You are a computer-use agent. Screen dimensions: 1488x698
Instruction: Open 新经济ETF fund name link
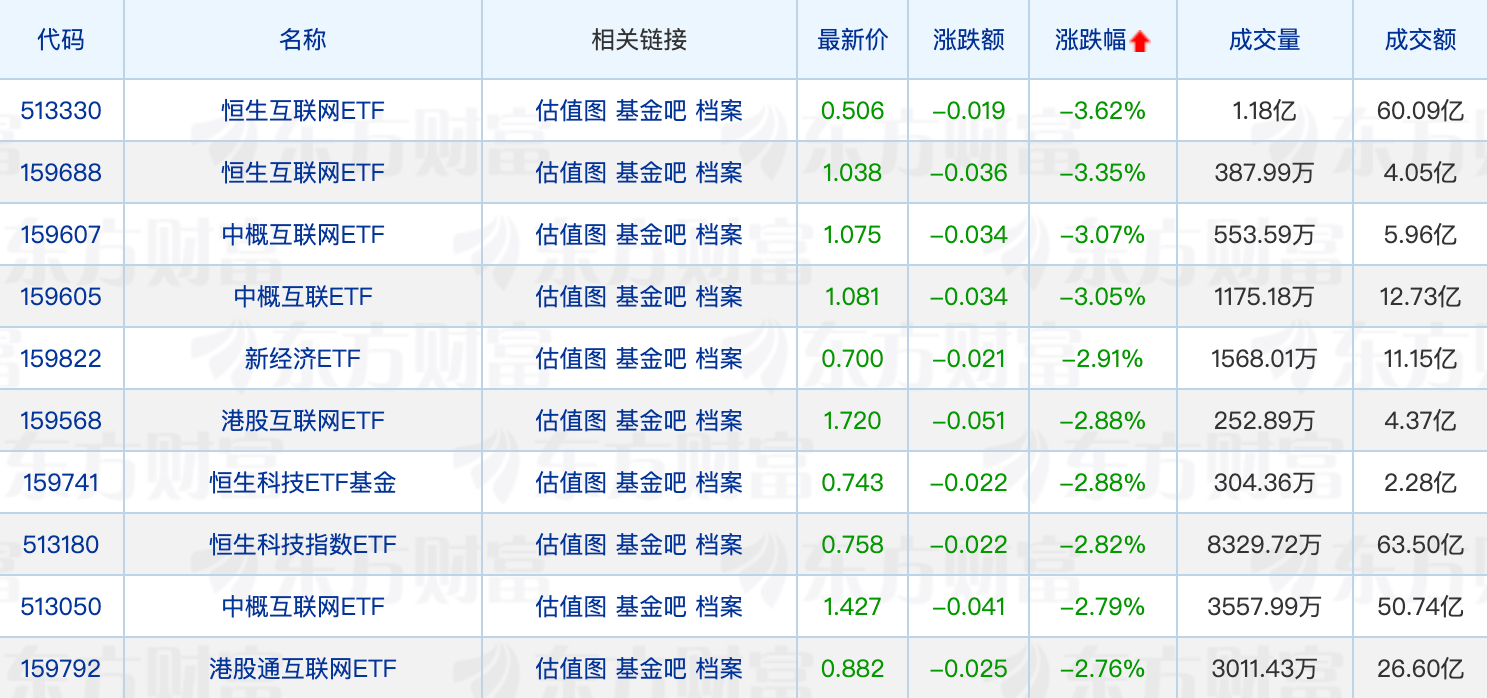click(303, 359)
